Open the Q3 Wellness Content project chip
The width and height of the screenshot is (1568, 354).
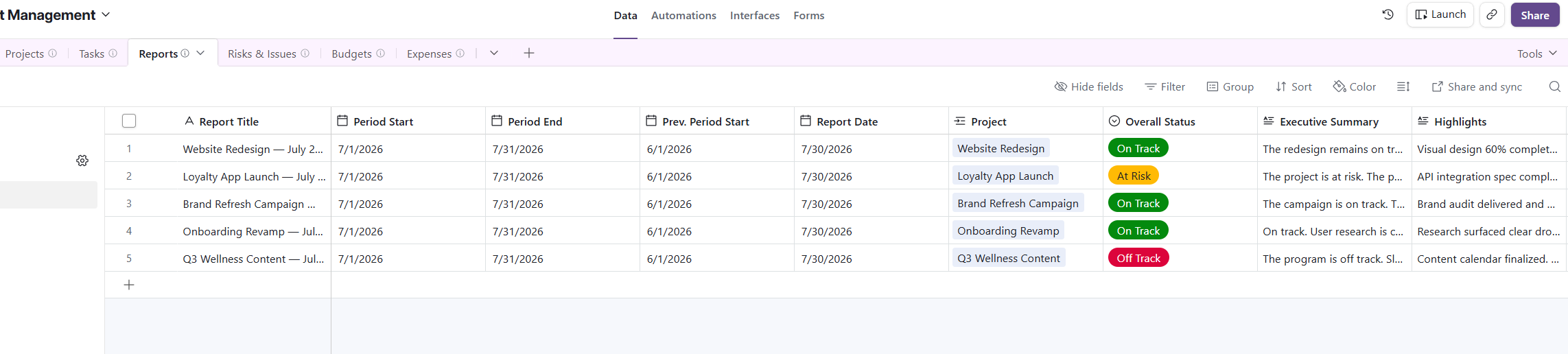click(1009, 258)
